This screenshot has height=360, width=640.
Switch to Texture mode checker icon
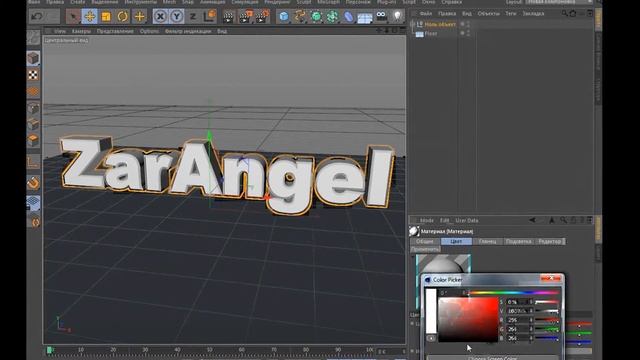33,75
